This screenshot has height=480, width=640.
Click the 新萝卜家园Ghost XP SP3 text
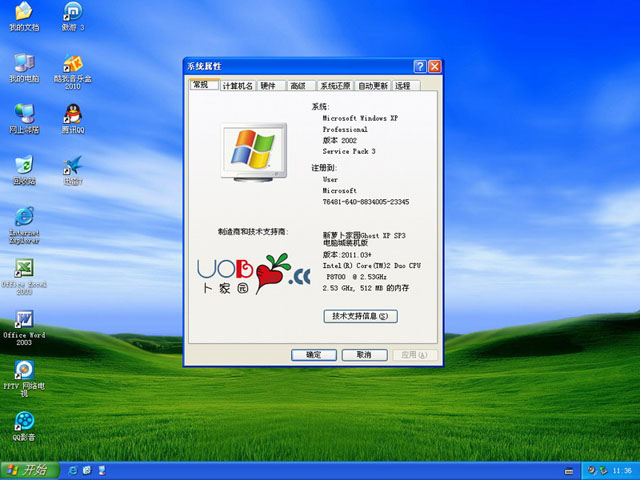coord(364,236)
